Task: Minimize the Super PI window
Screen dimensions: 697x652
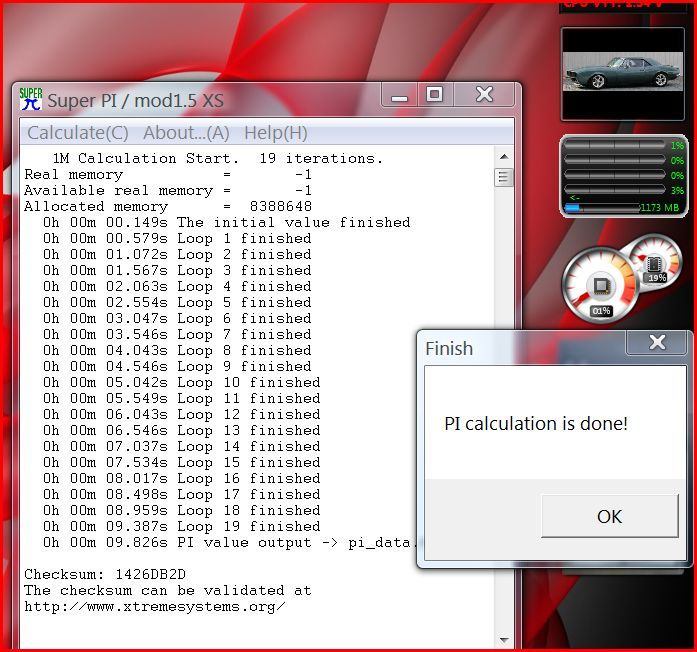Action: coord(399,95)
